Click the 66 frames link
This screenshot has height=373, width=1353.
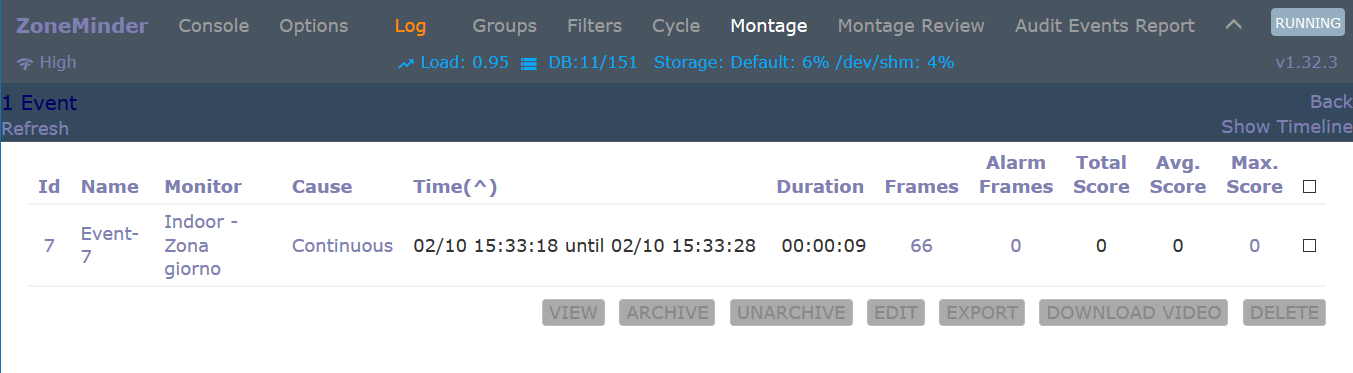(921, 245)
